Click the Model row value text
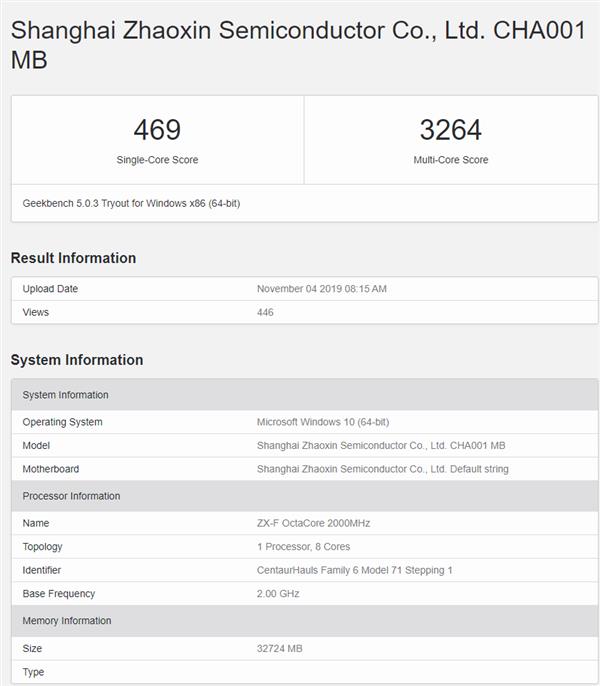This screenshot has width=600, height=686. [380, 445]
